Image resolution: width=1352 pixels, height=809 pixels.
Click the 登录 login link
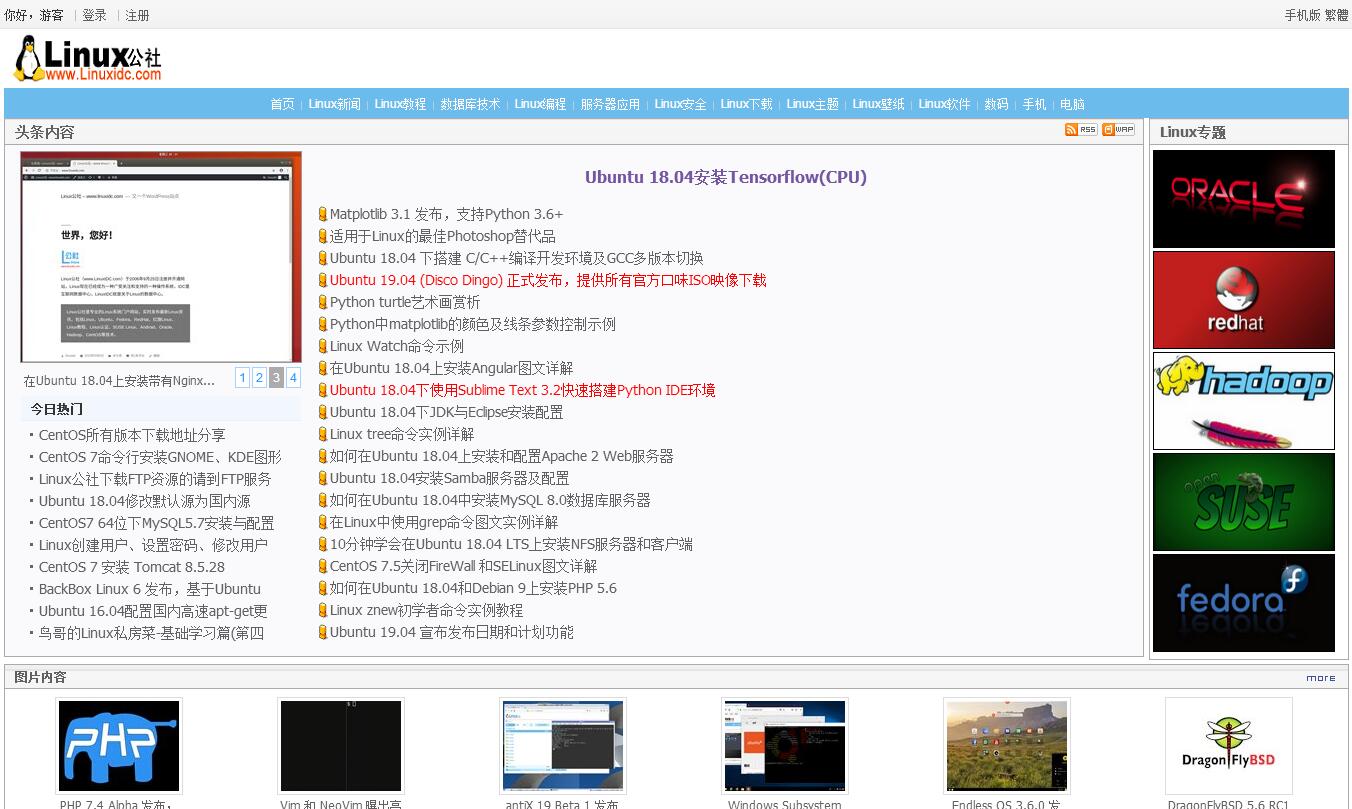click(x=94, y=15)
